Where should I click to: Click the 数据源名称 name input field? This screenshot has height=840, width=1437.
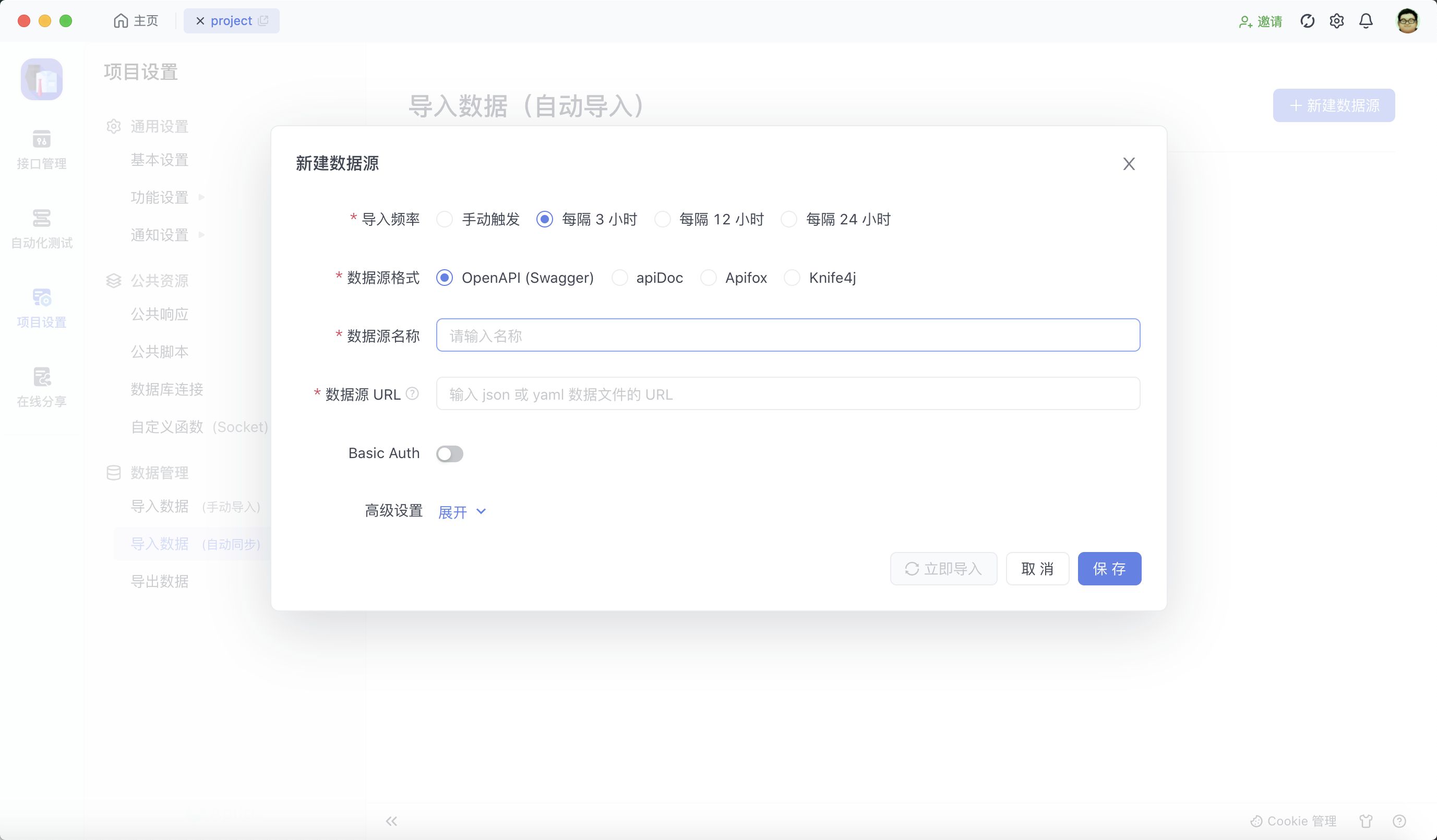(787, 335)
